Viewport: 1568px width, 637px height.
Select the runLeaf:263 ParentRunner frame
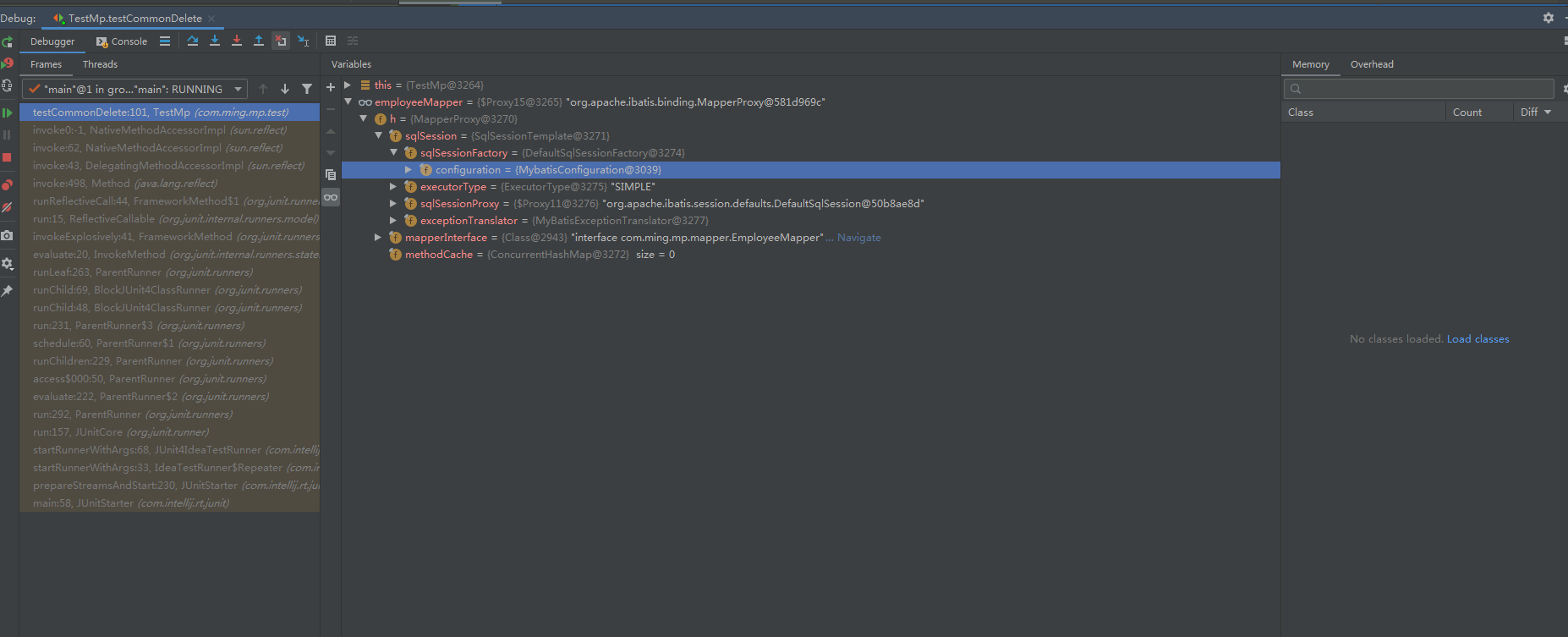tap(169, 272)
